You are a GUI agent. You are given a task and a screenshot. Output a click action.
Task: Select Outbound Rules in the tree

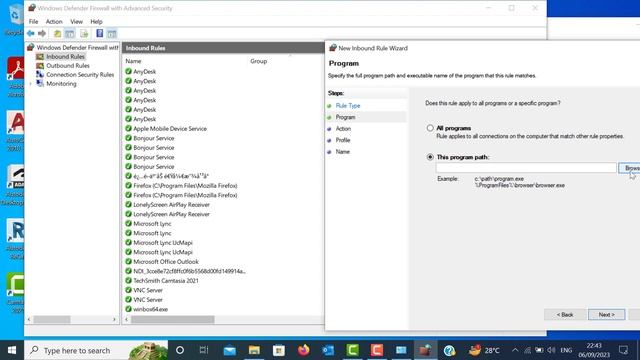[67, 65]
